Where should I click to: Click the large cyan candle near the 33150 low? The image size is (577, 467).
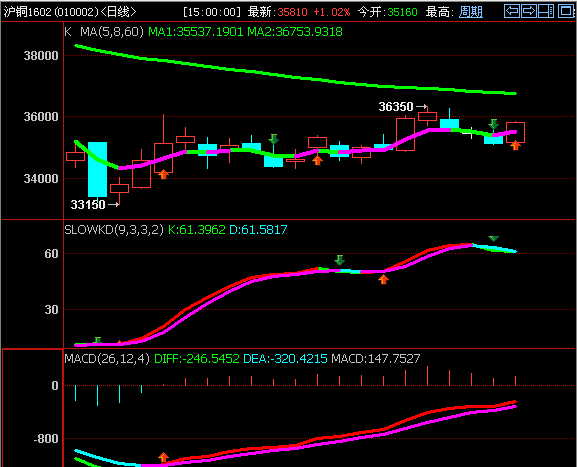click(x=98, y=169)
